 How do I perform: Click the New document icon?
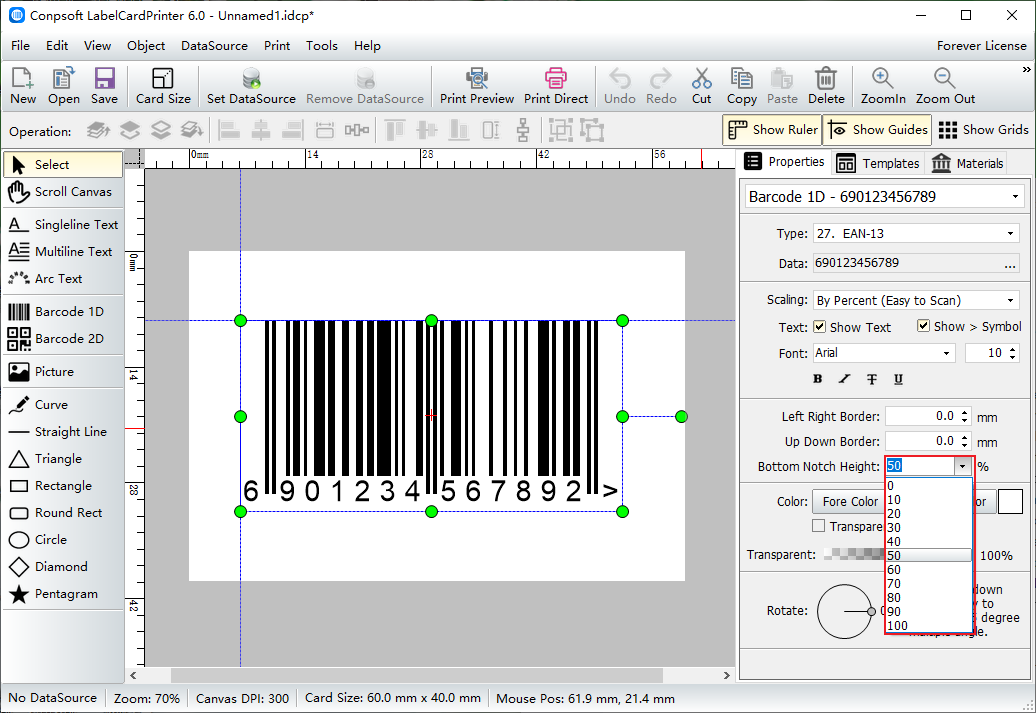click(x=22, y=86)
